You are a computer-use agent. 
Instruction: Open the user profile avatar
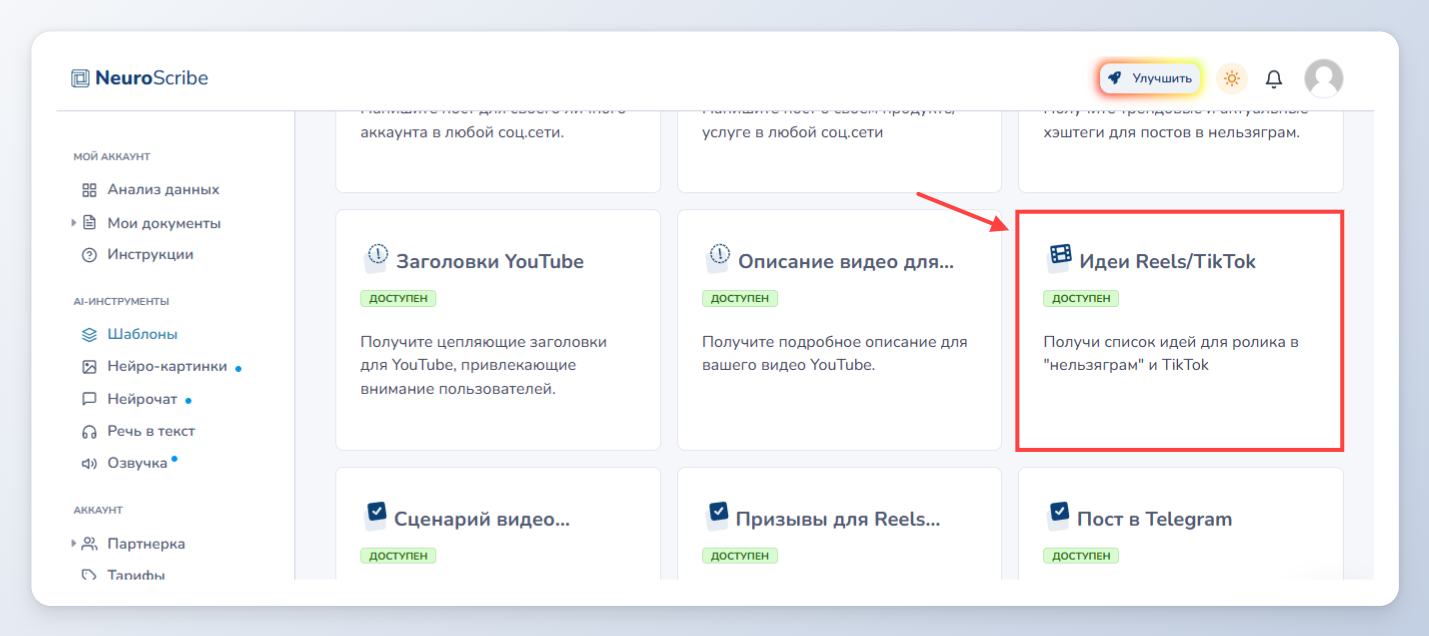coord(1324,78)
